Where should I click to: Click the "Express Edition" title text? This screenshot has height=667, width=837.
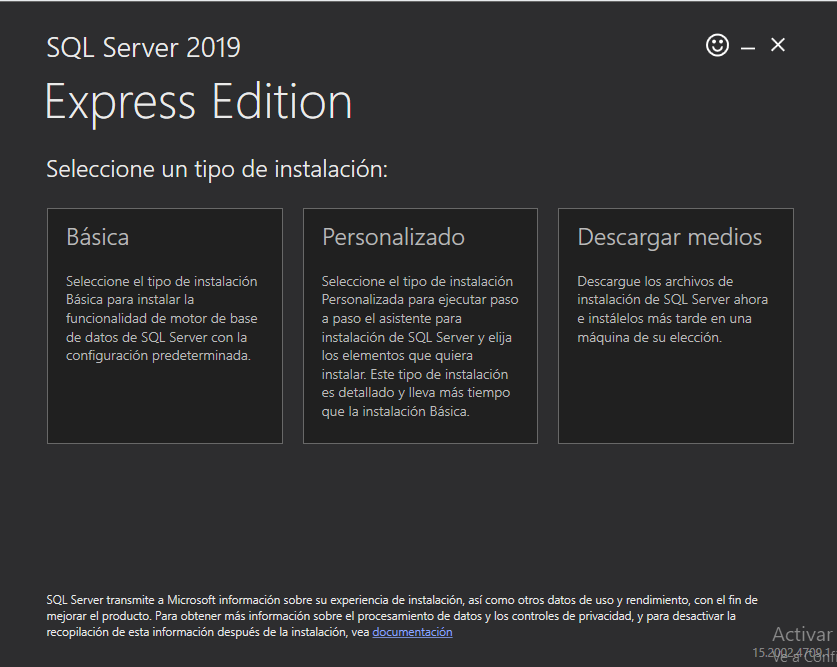click(x=198, y=102)
